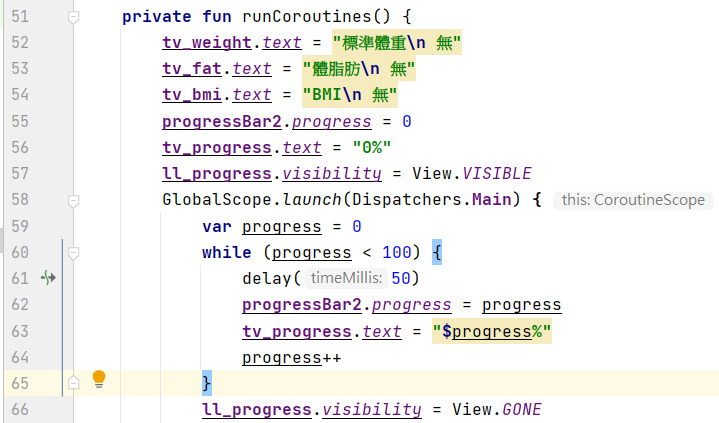The width and height of the screenshot is (719, 423).
Task: Click line number 63 in the gutter
Action: [x=20, y=332]
